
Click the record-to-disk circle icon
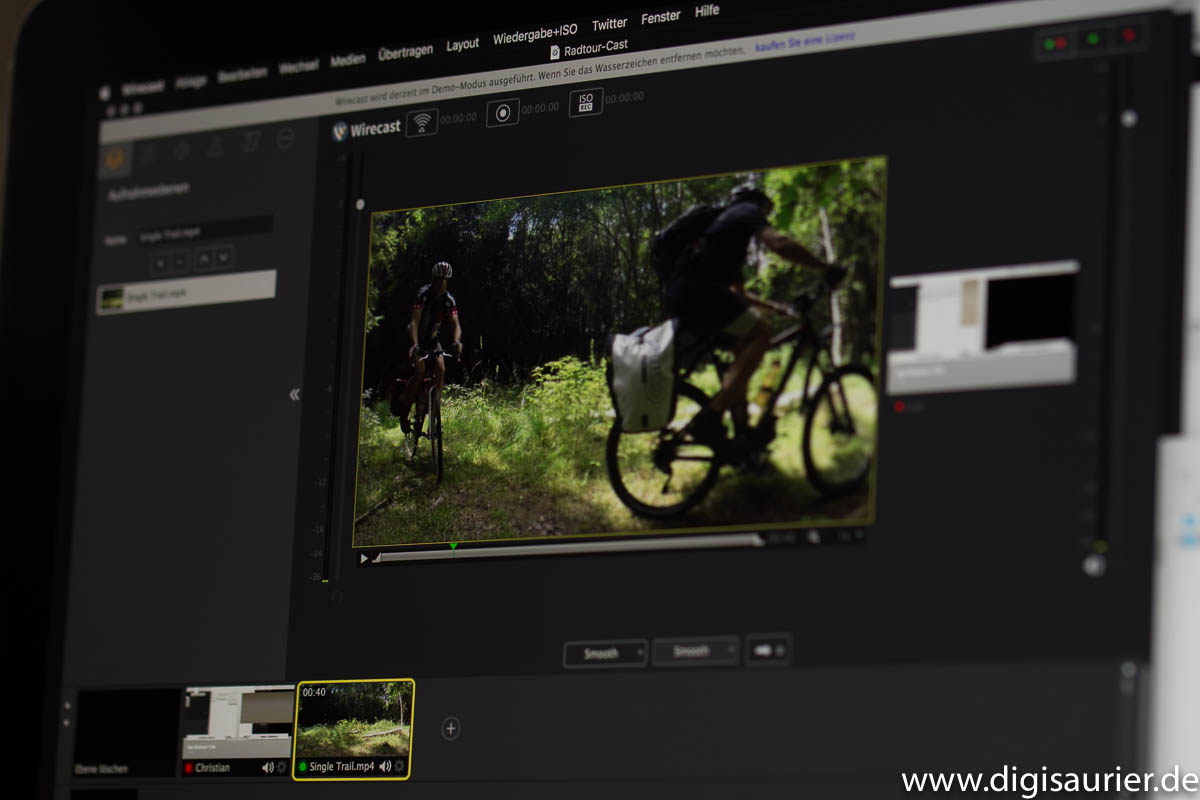(503, 112)
